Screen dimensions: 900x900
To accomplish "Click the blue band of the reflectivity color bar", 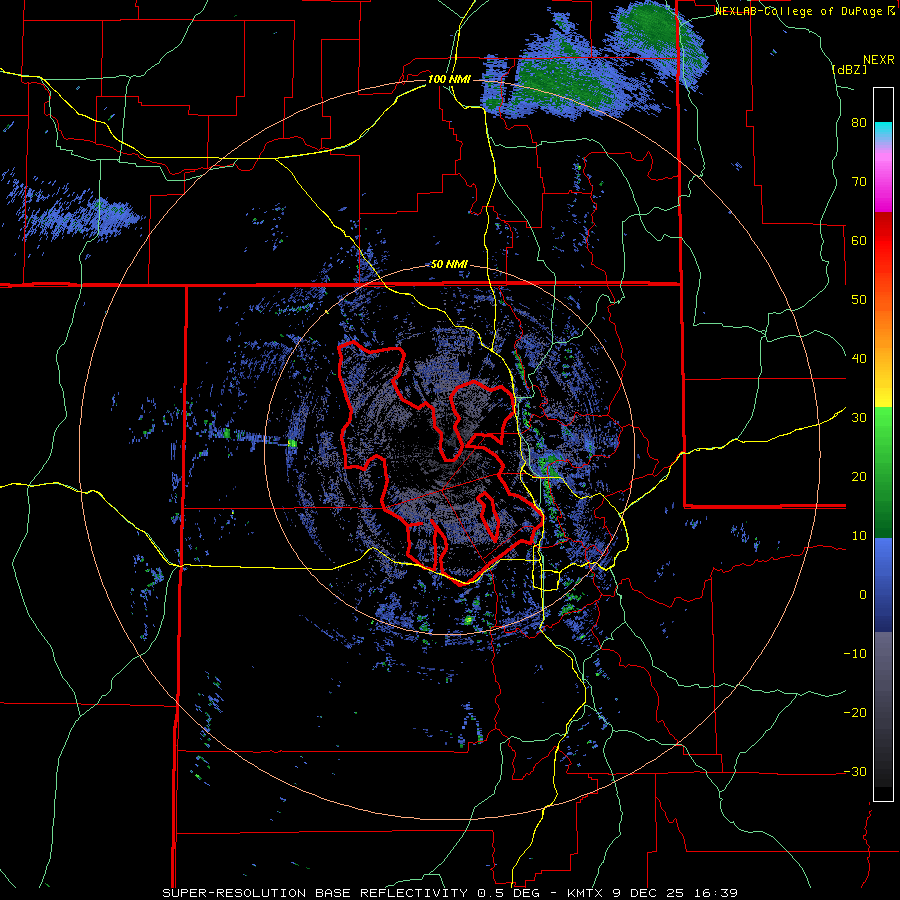I will [883, 585].
